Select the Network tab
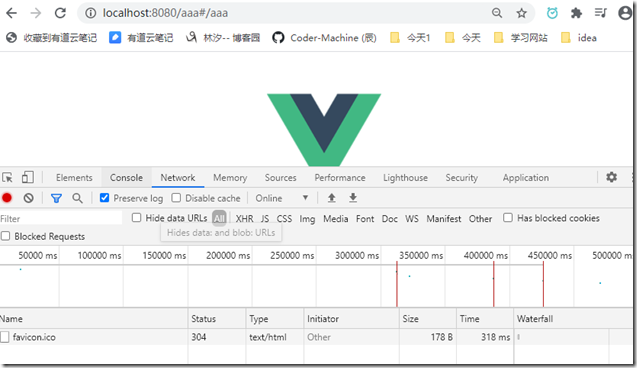 [x=178, y=178]
